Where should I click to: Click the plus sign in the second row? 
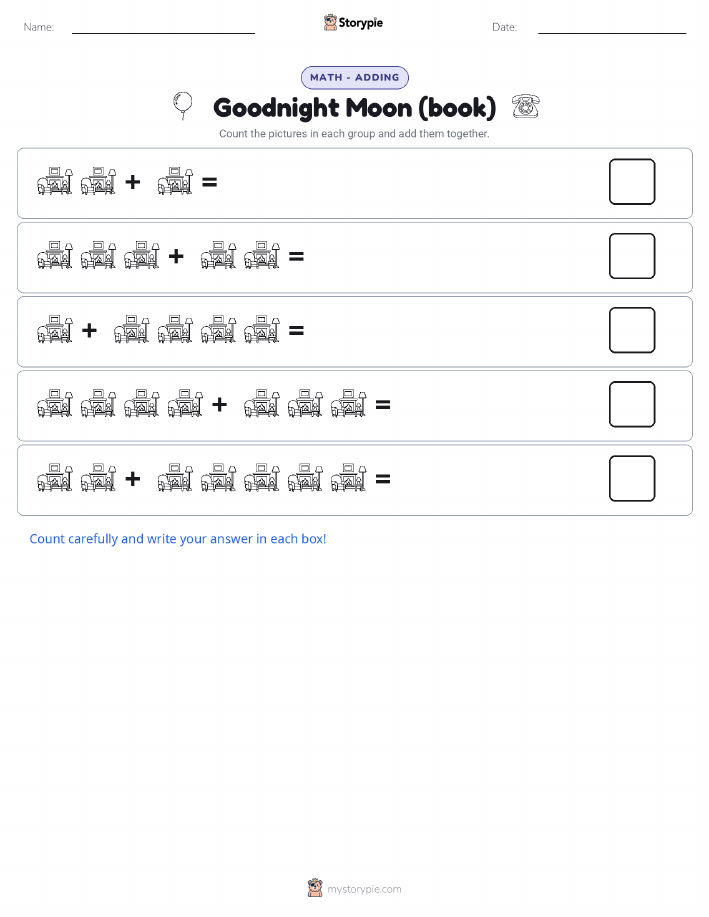[x=176, y=256]
